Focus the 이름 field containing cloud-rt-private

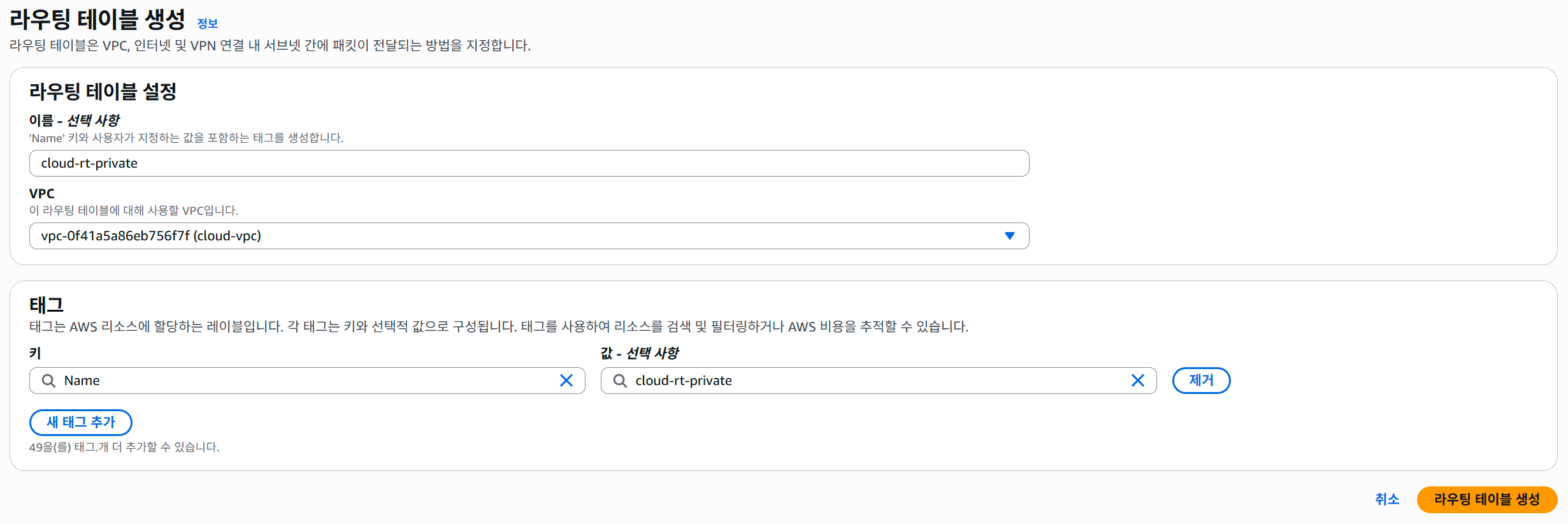(529, 163)
